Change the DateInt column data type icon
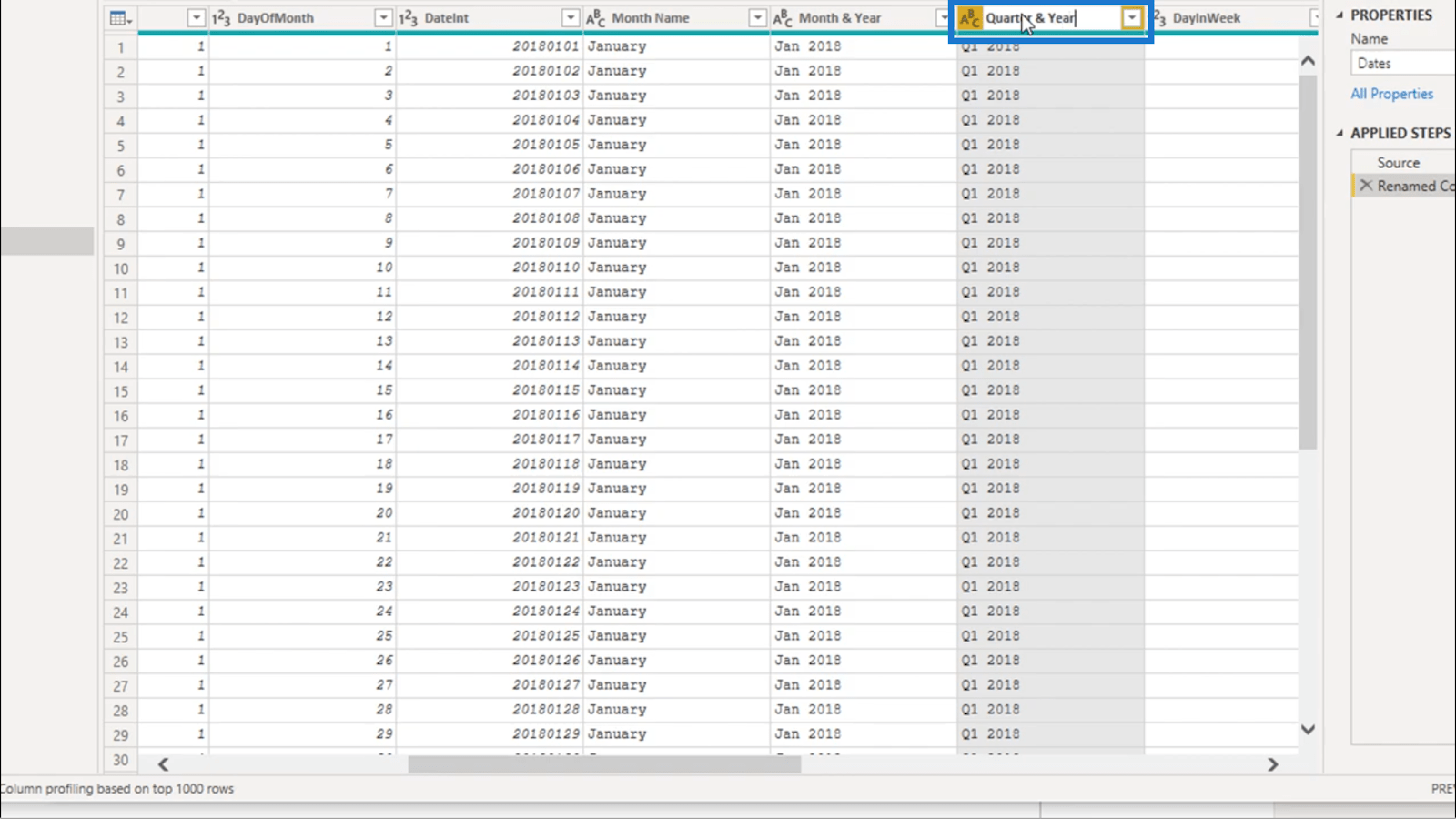The width and height of the screenshot is (1456, 819). point(408,18)
